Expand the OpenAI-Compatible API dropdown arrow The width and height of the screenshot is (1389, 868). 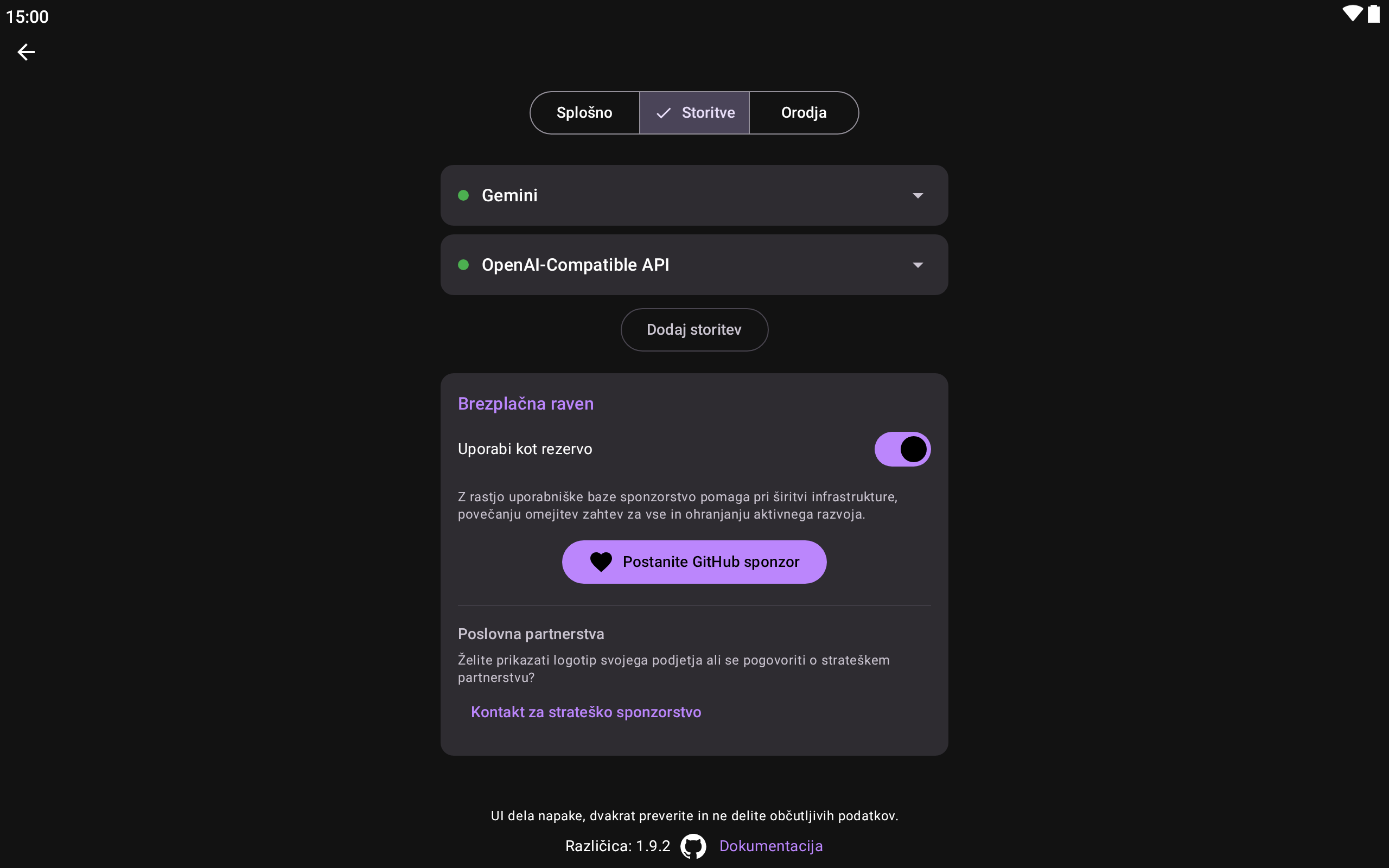918,265
